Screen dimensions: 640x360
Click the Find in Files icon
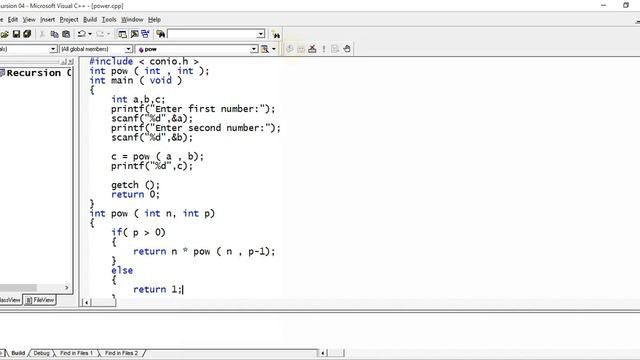[160, 34]
